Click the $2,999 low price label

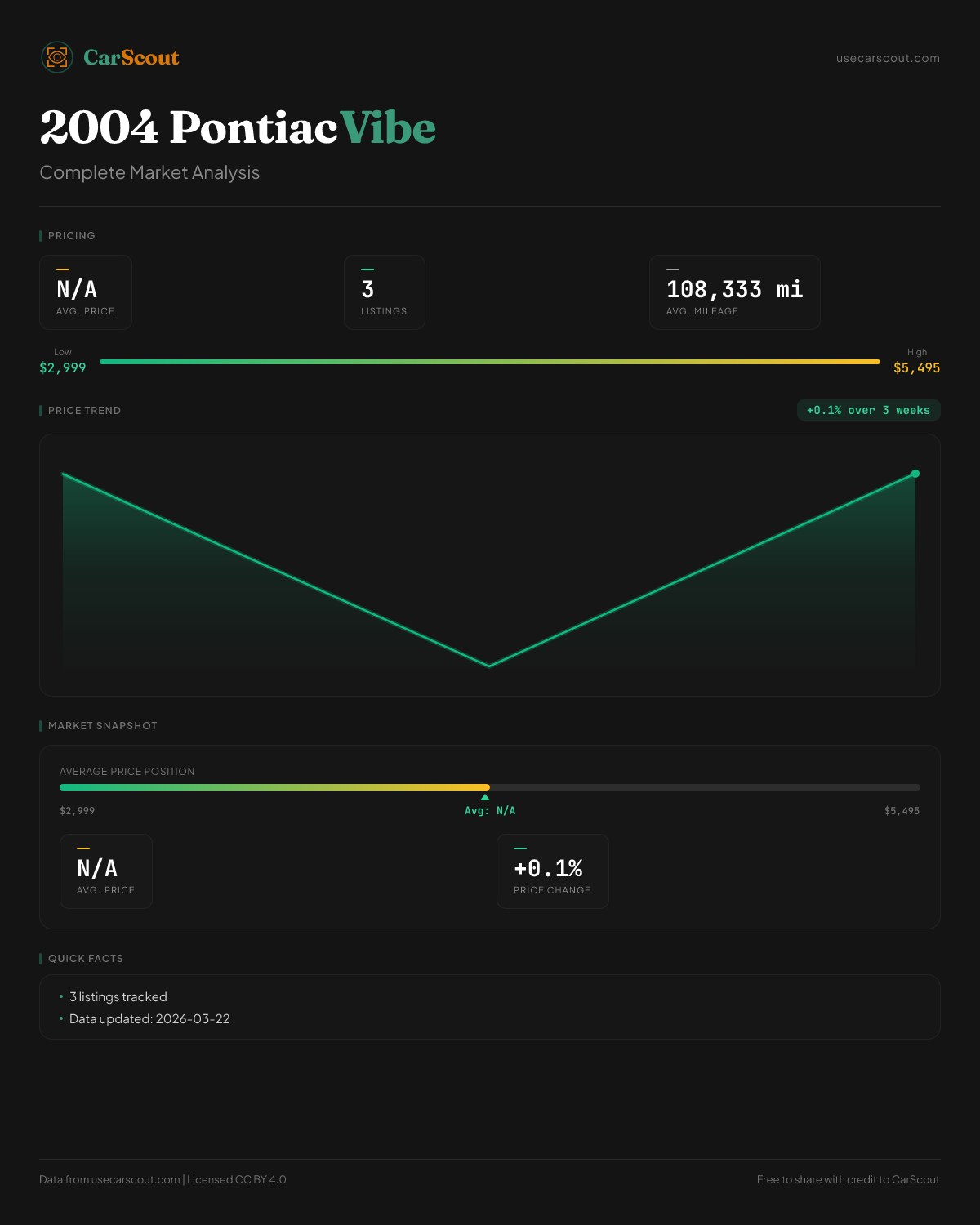pyautogui.click(x=63, y=367)
